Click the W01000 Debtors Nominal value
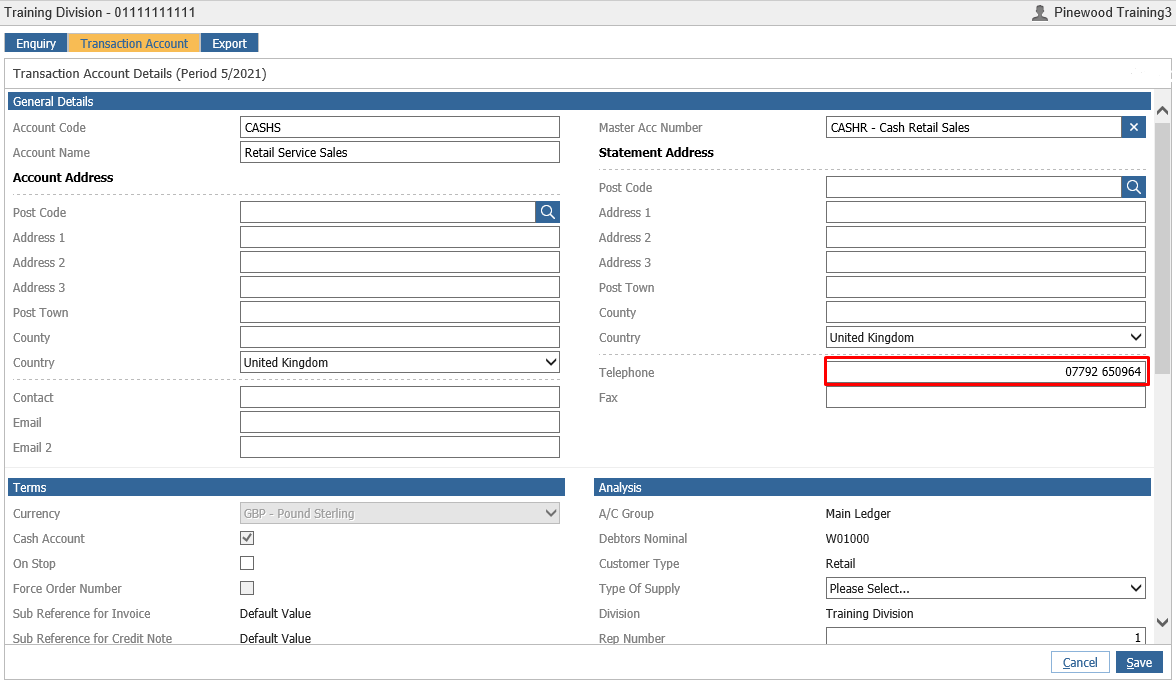The width and height of the screenshot is (1176, 682). point(848,539)
